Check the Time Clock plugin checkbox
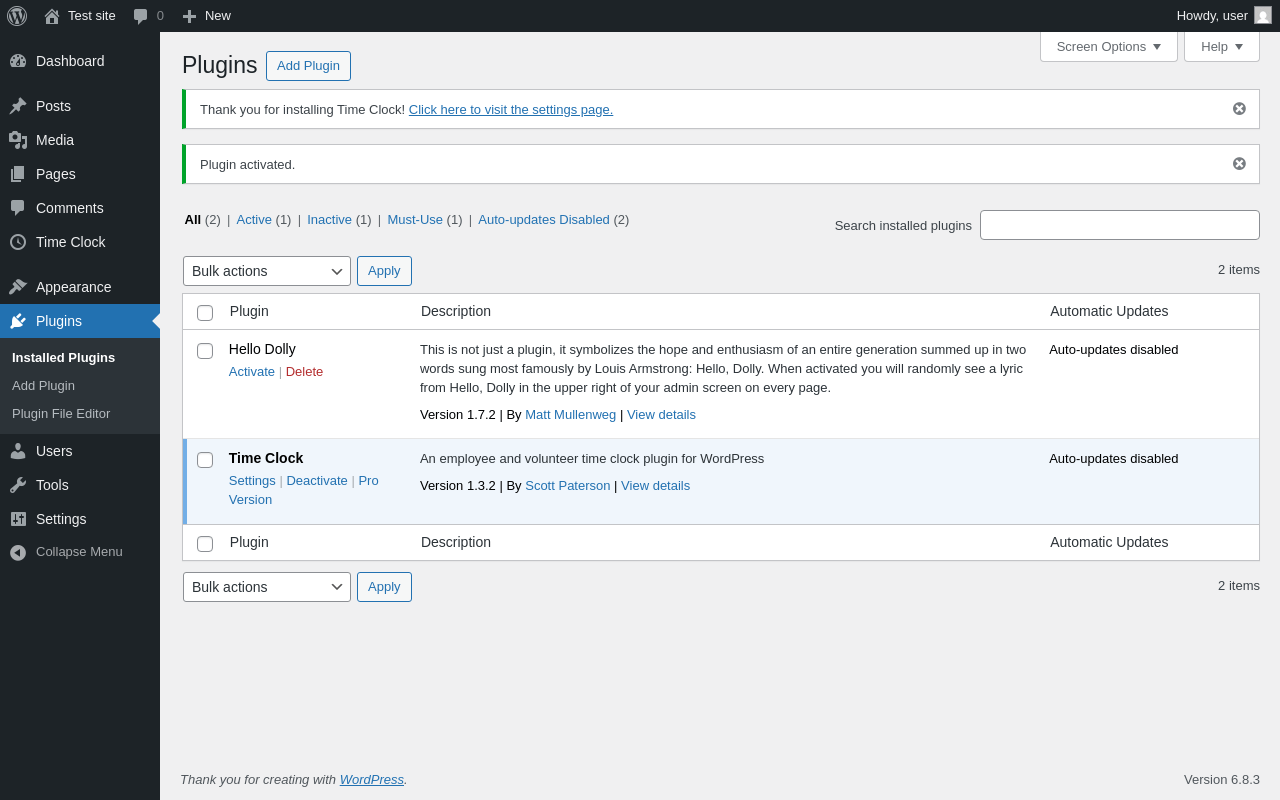 205,460
